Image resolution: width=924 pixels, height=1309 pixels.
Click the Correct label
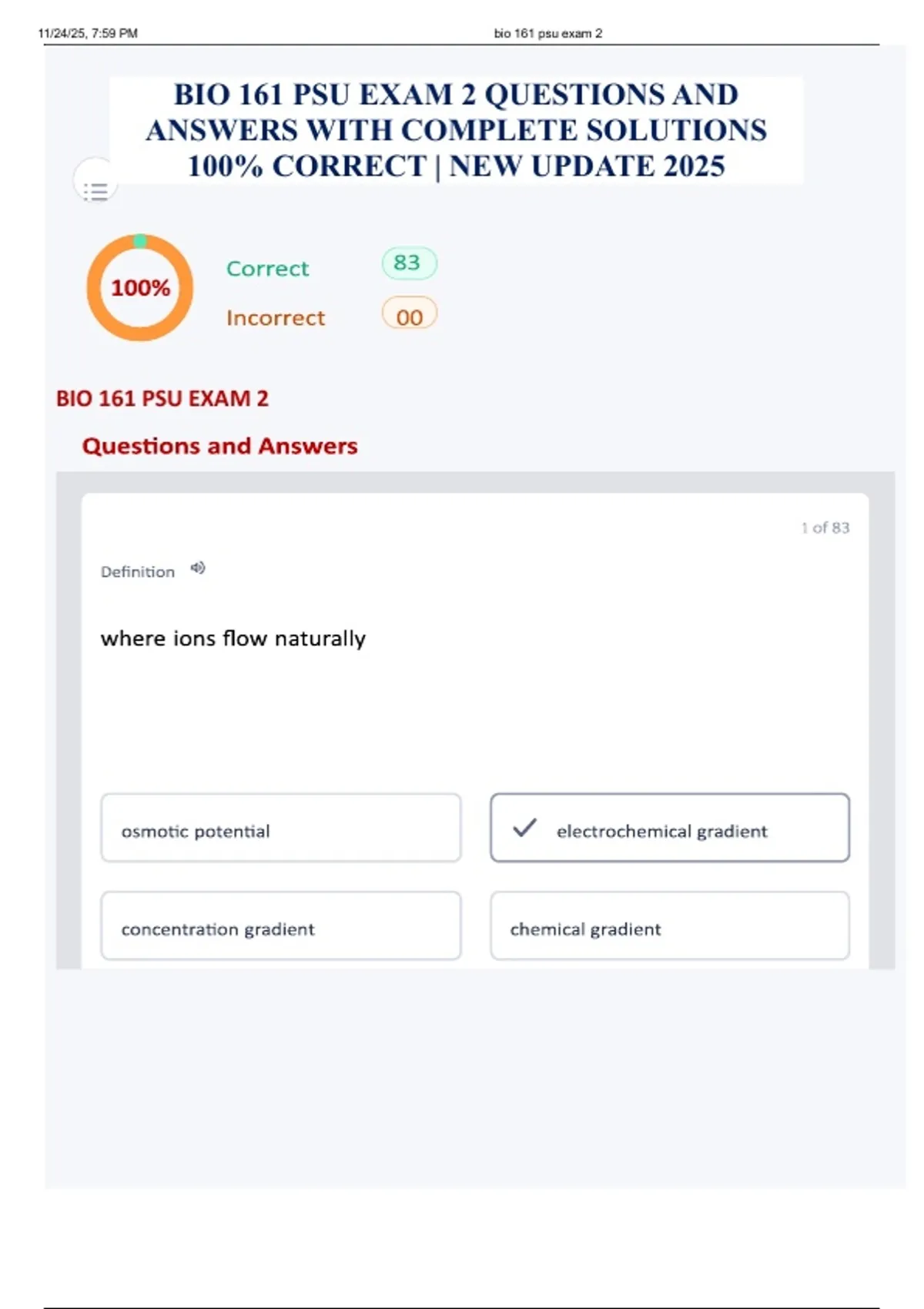click(267, 269)
